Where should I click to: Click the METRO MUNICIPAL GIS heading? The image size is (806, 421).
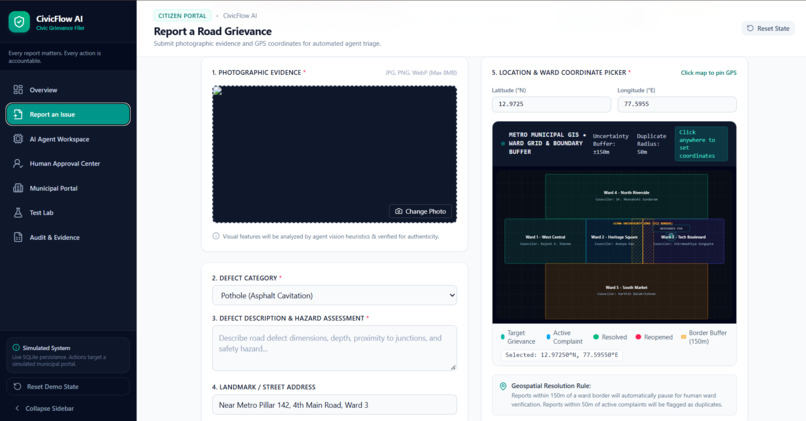coord(545,143)
